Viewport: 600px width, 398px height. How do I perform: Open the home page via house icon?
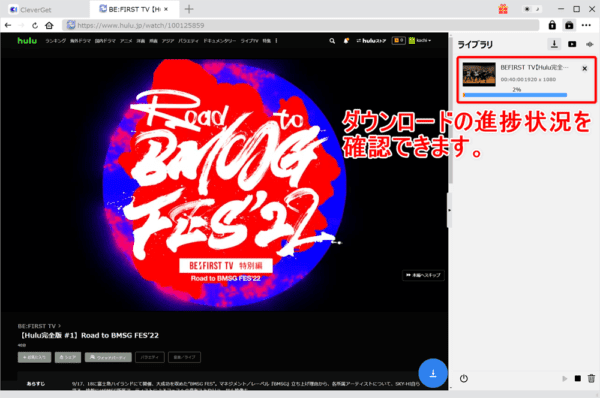[x=49, y=25]
